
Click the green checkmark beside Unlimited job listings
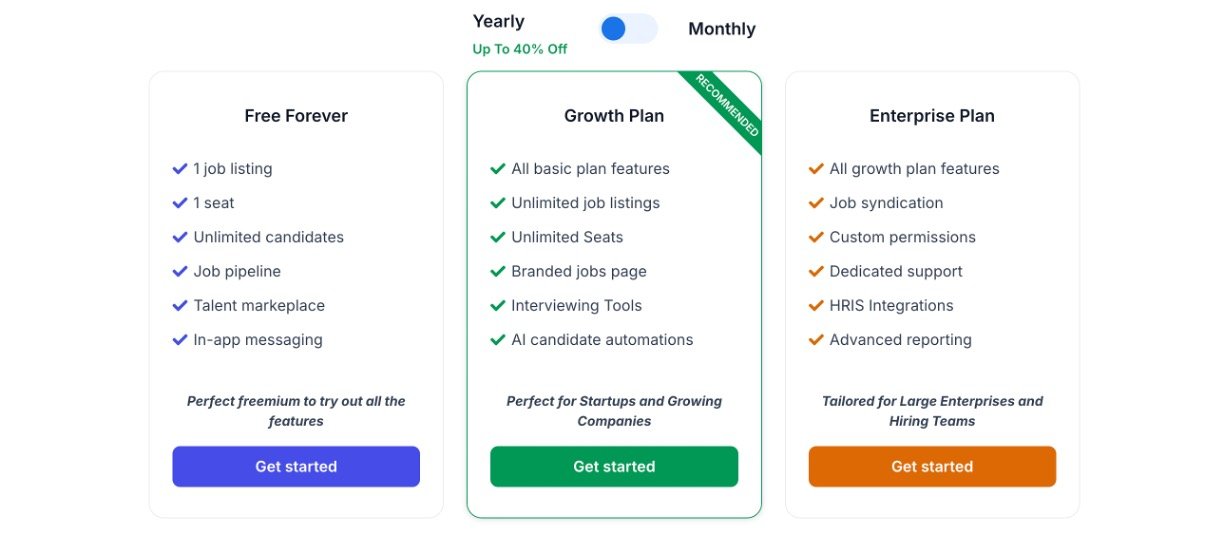[498, 203]
